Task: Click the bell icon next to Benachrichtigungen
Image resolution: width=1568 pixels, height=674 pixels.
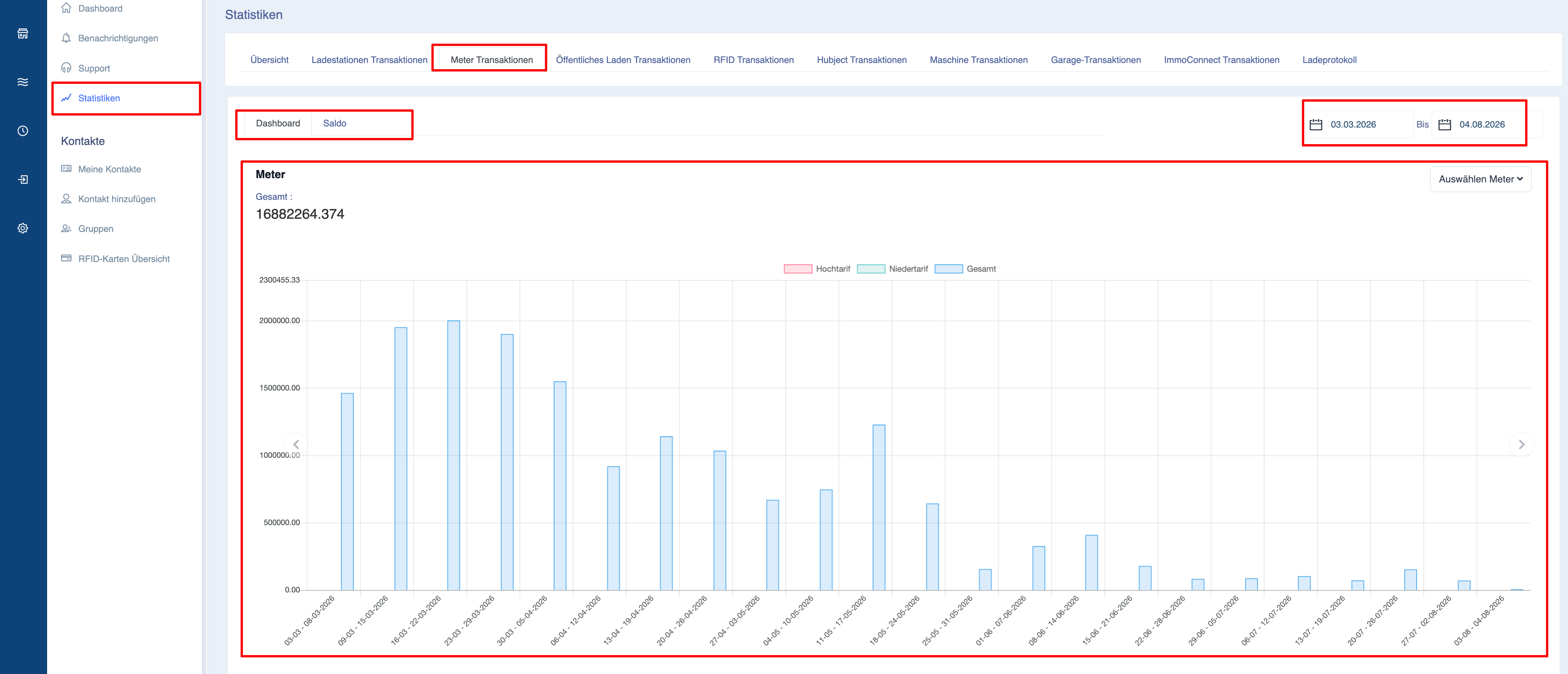Action: [x=66, y=38]
